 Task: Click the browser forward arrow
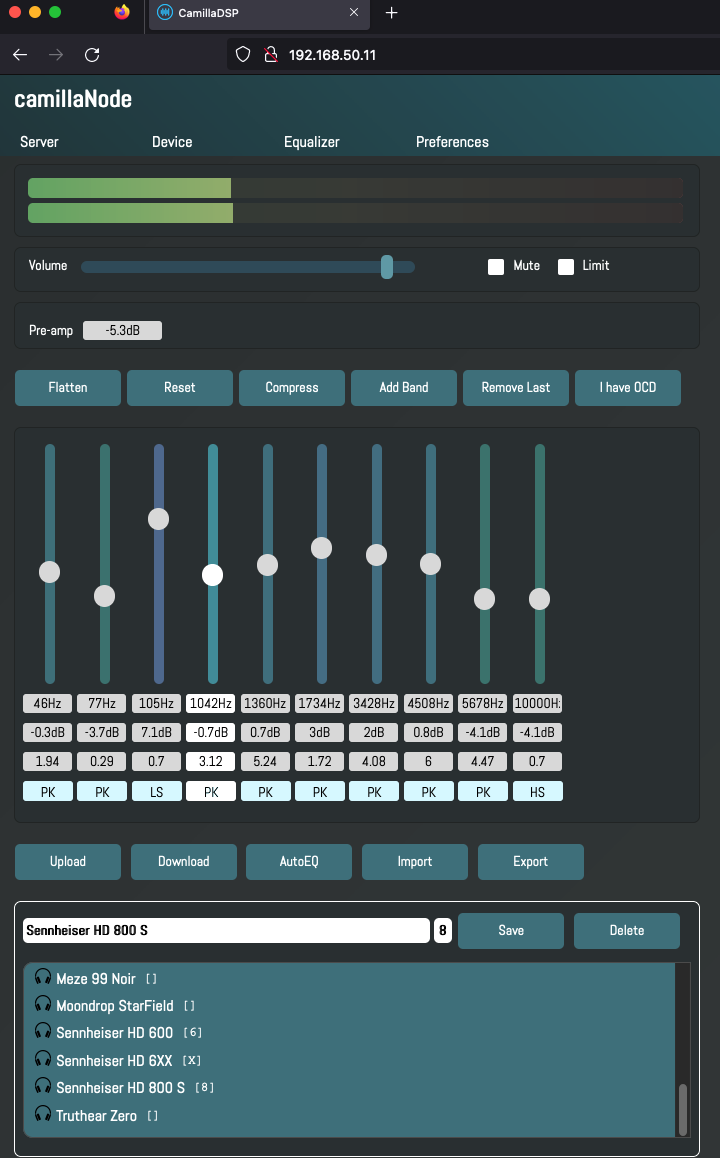click(55, 55)
